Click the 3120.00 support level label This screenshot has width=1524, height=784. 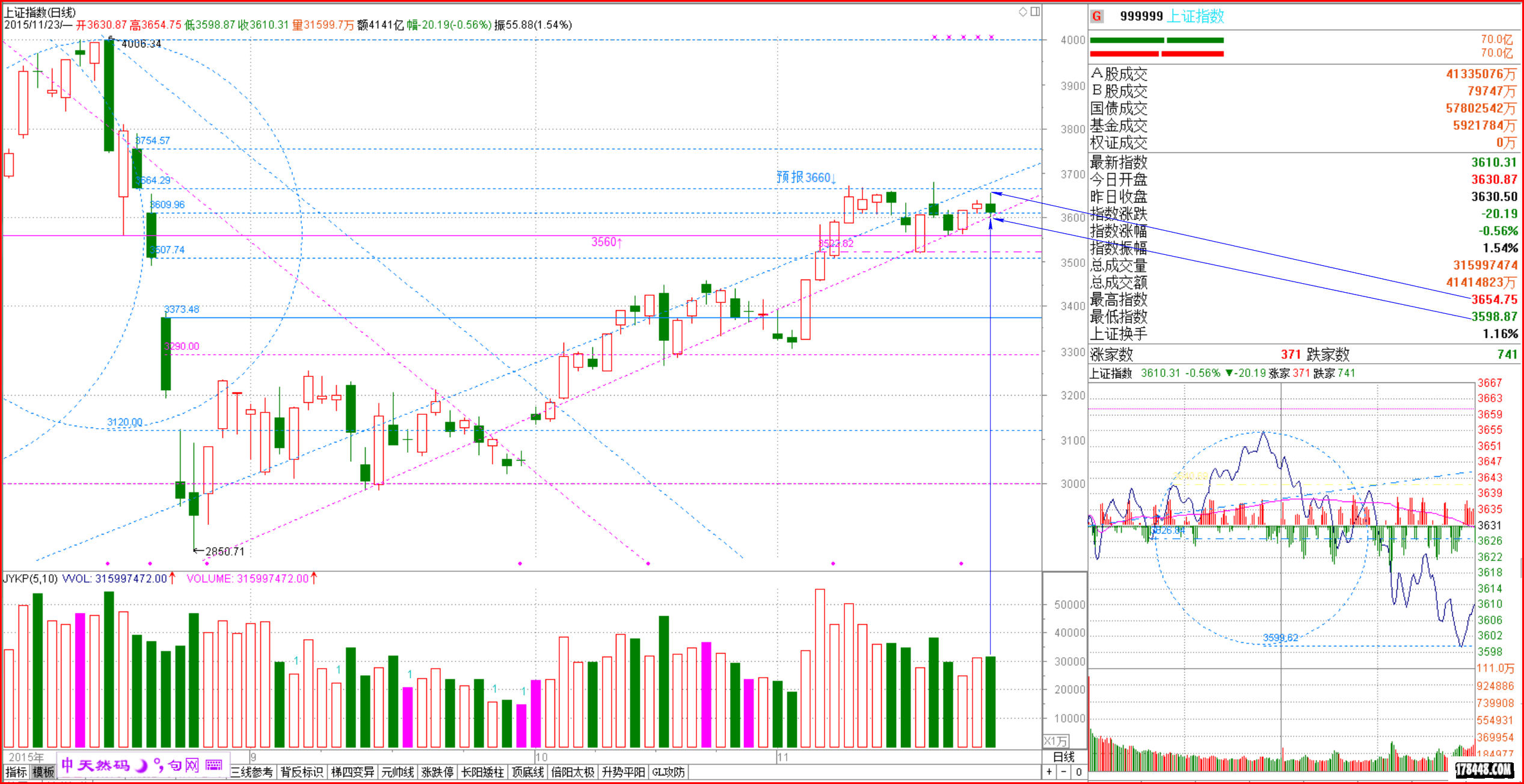125,422
